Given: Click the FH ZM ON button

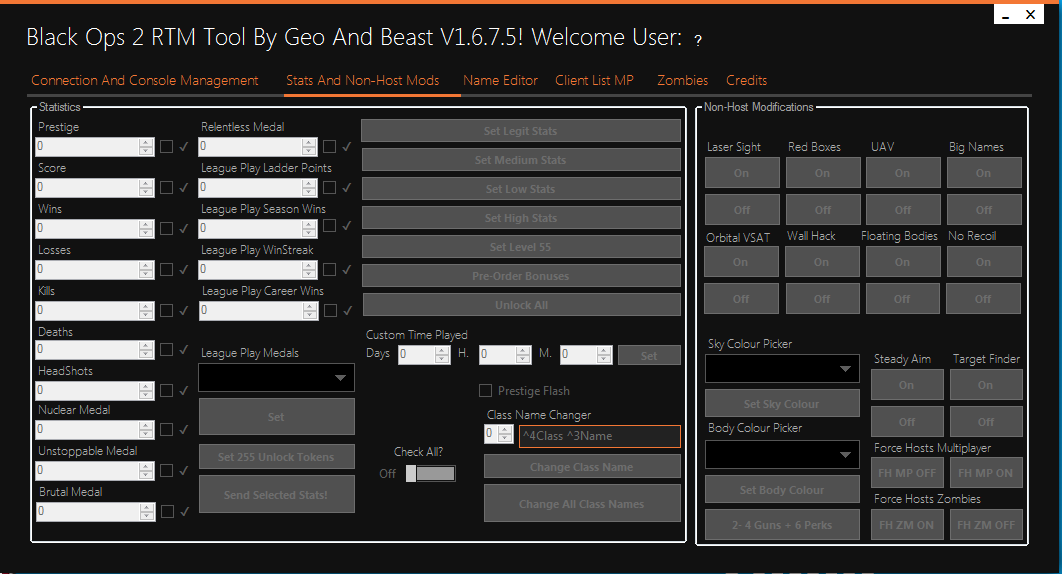Looking at the screenshot, I should pos(907,525).
